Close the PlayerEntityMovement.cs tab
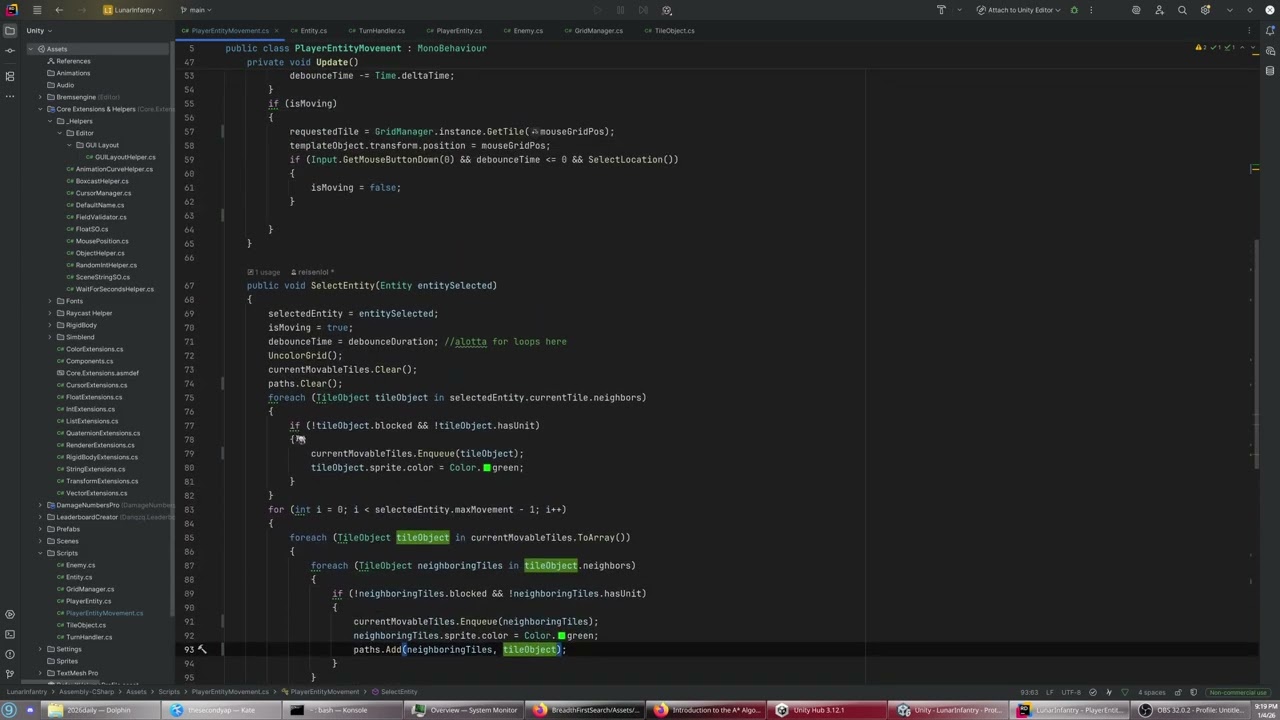Screen dimensions: 1280x720 pyautogui.click(x=276, y=31)
